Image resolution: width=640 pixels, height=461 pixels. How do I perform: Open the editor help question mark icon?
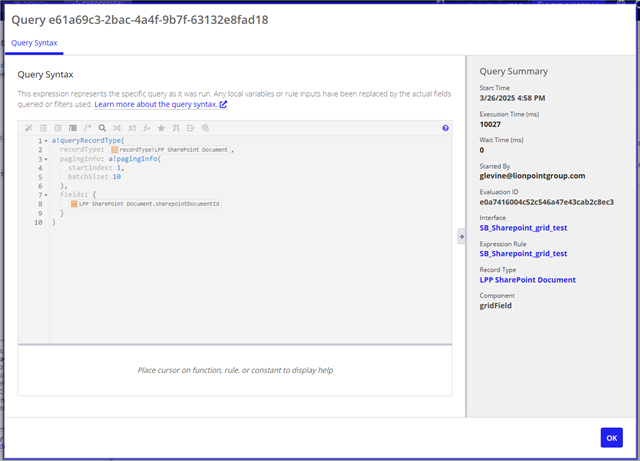click(445, 128)
